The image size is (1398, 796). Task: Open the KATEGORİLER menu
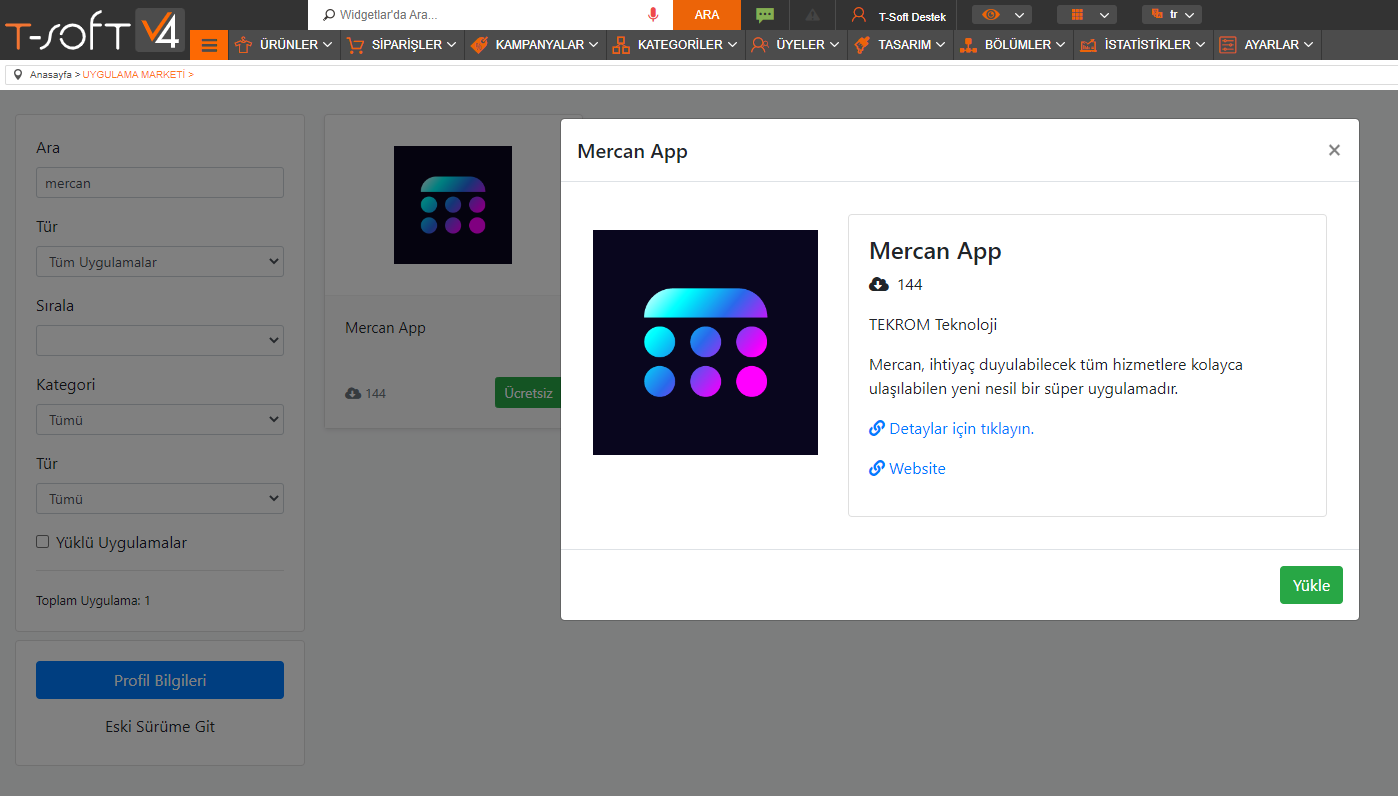click(x=676, y=45)
